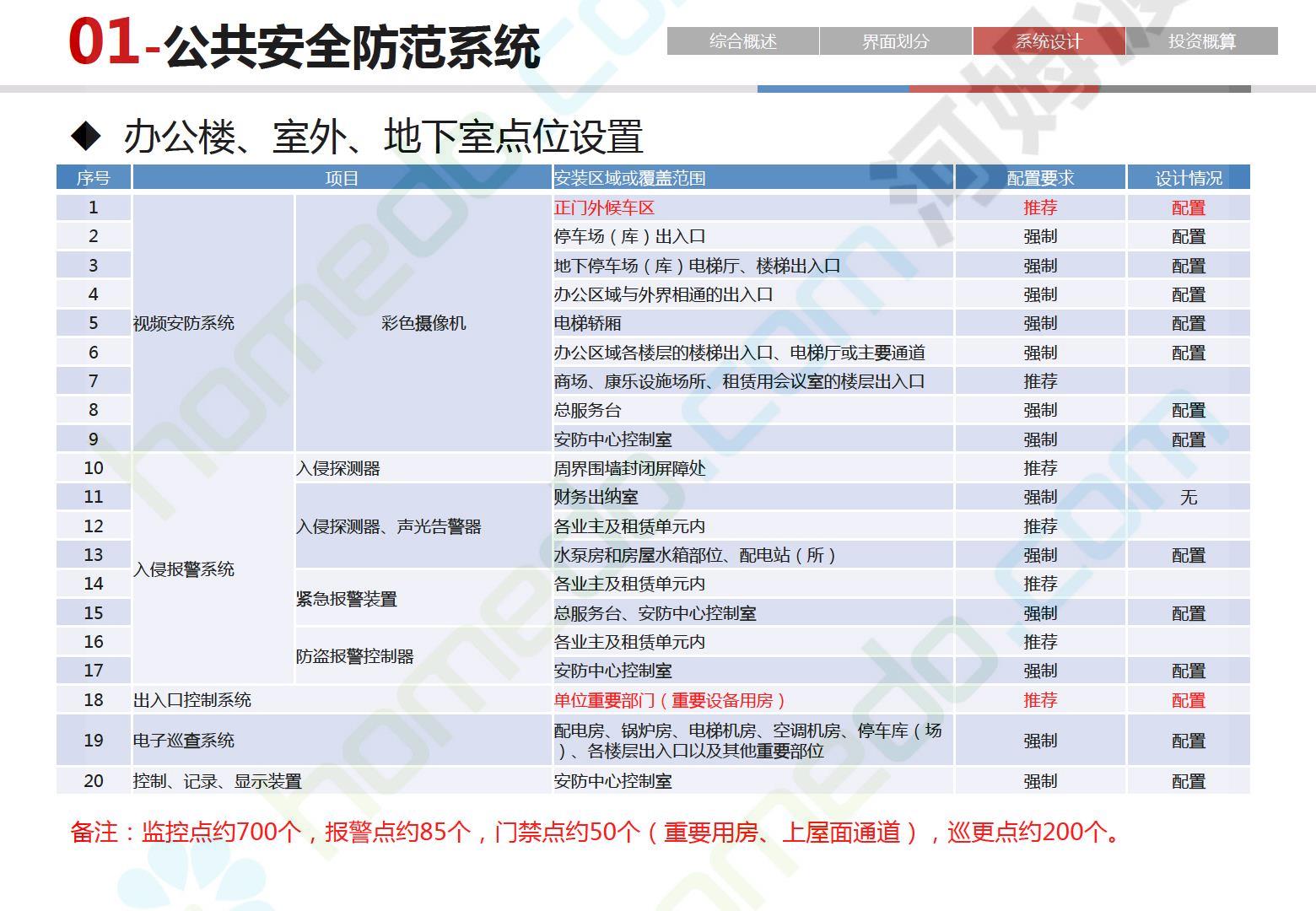Viewport: 1316px width, 911px height.
Task: Click the 出入口控制系统 cell
Action: click(x=342, y=700)
